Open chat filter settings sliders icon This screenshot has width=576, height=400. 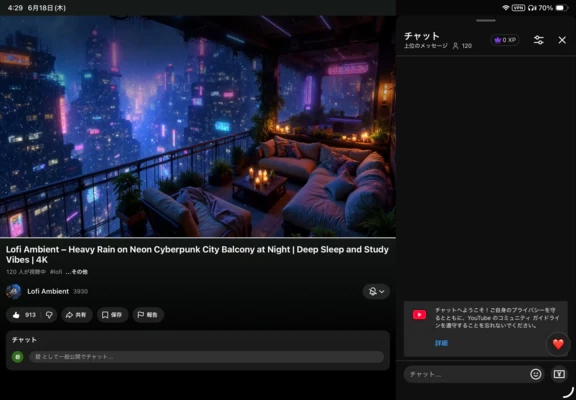pos(539,40)
